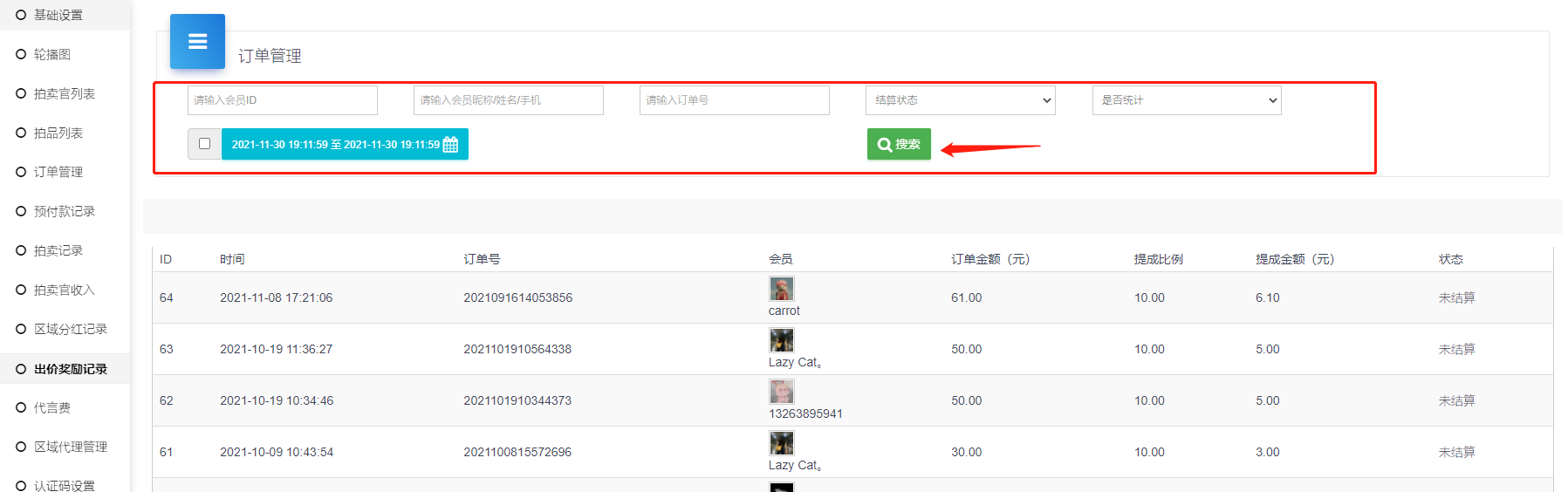Viewport: 1568px width, 492px height.
Task: Click the time 2021-10-09 10:43:54
Action: pos(277,452)
